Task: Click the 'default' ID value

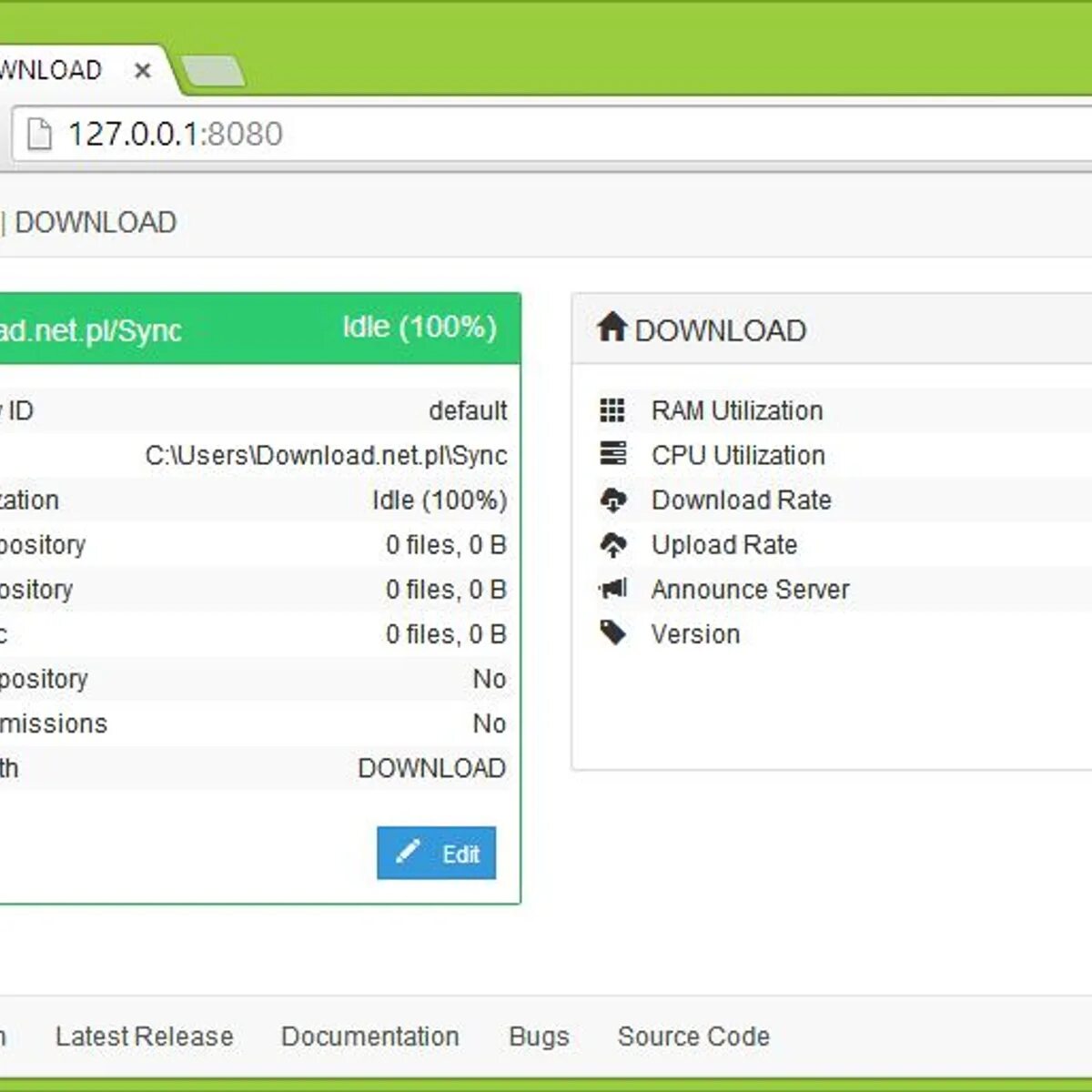Action: pos(468,410)
